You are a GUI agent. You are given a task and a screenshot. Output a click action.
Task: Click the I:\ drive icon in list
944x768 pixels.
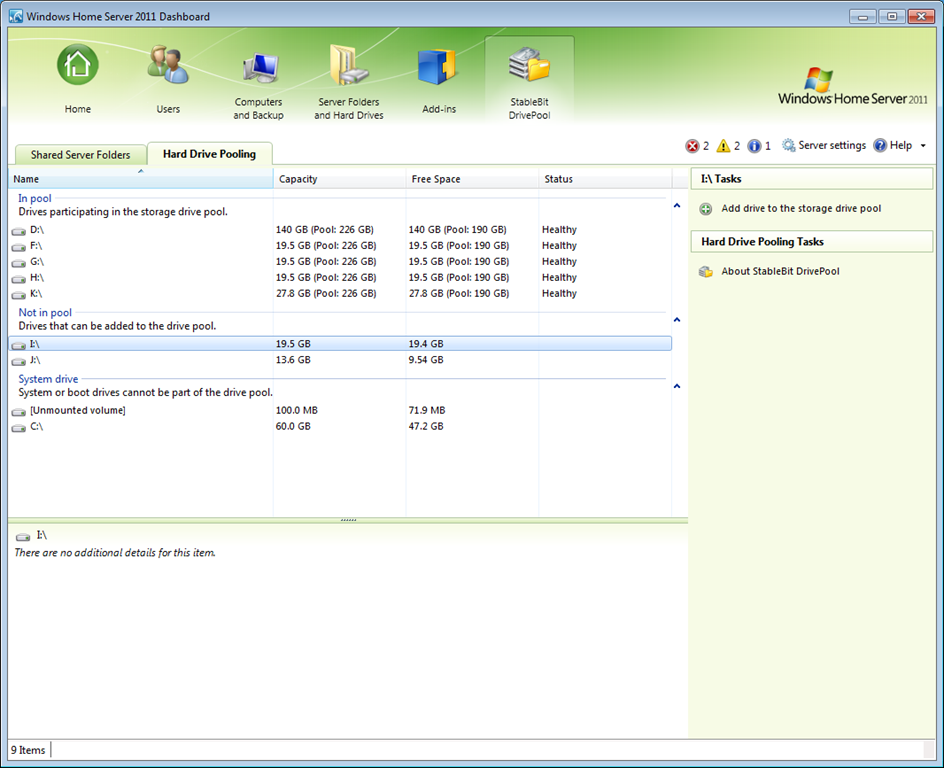click(19, 345)
